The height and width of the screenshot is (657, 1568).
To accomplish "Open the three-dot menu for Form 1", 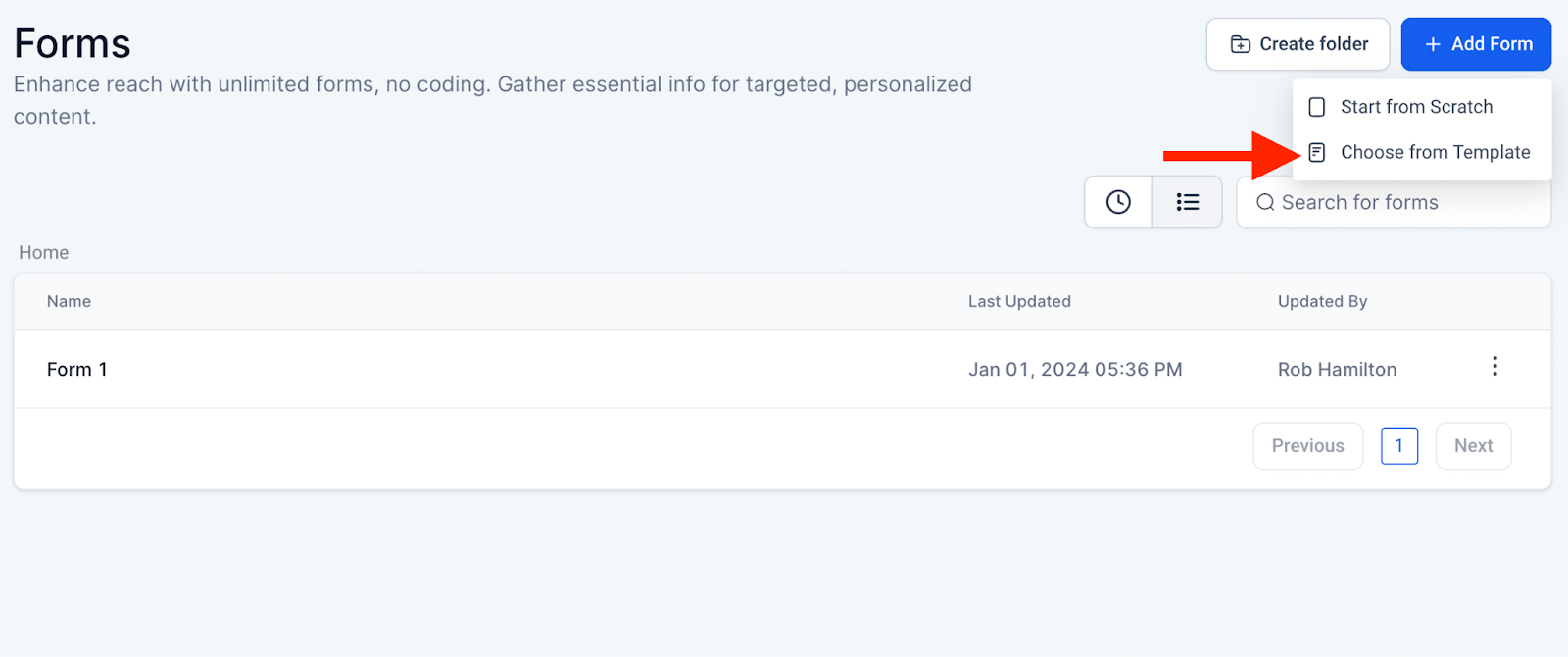I will [x=1494, y=367].
